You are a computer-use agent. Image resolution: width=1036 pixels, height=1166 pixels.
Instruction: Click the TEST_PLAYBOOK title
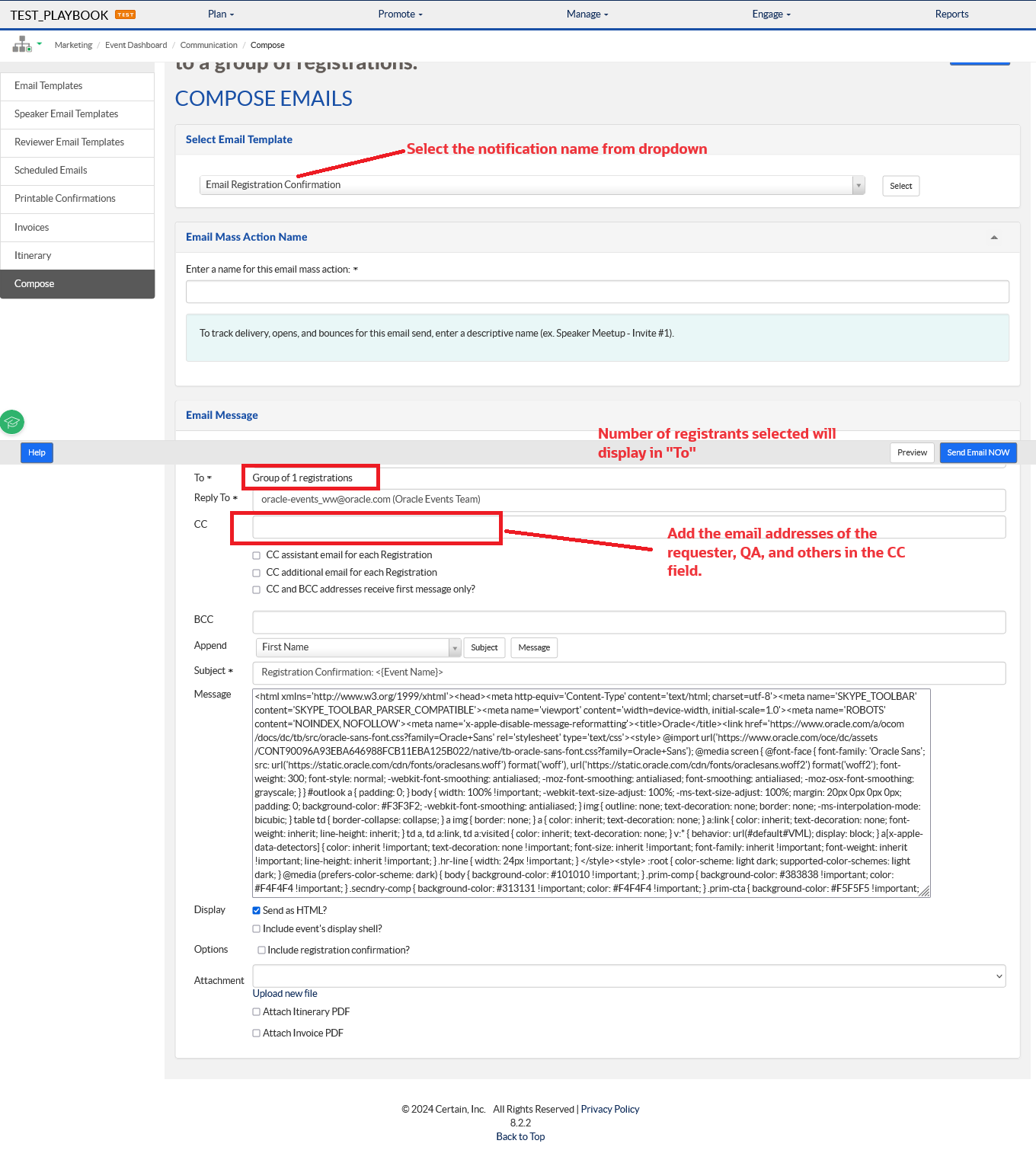coord(59,15)
